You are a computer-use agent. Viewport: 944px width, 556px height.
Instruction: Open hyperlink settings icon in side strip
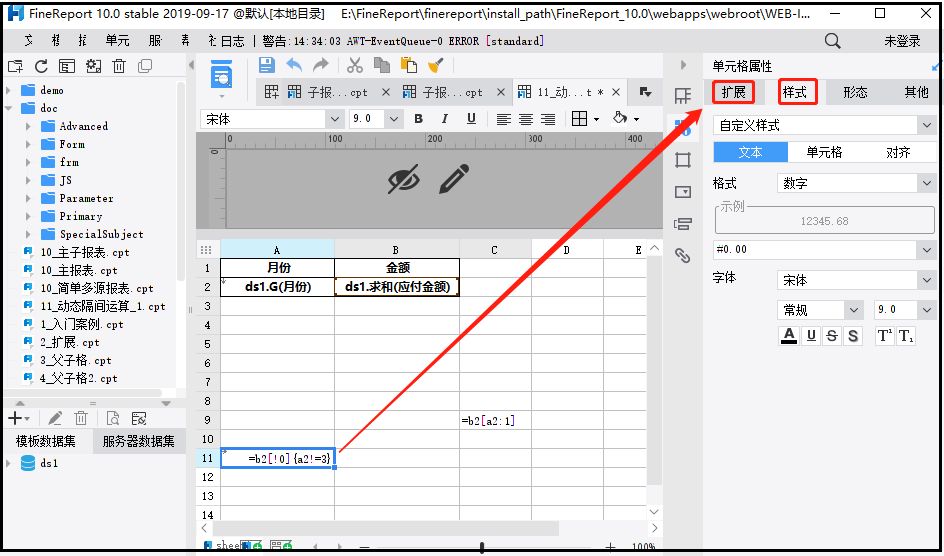click(682, 256)
